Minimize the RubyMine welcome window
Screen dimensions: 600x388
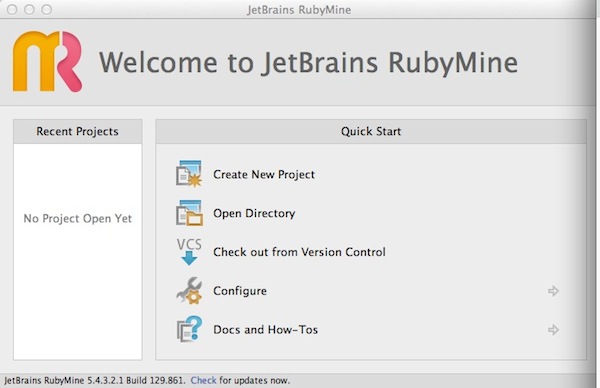coord(29,9)
